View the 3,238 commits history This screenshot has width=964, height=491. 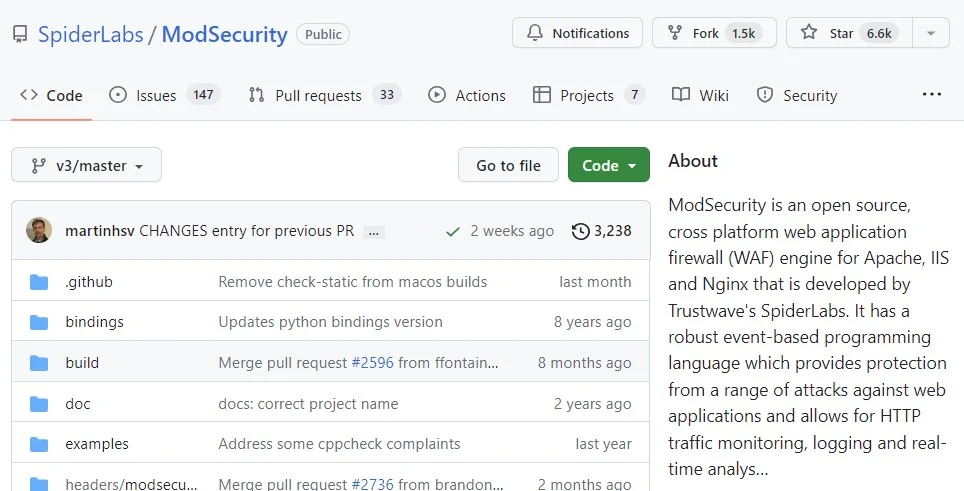602,231
